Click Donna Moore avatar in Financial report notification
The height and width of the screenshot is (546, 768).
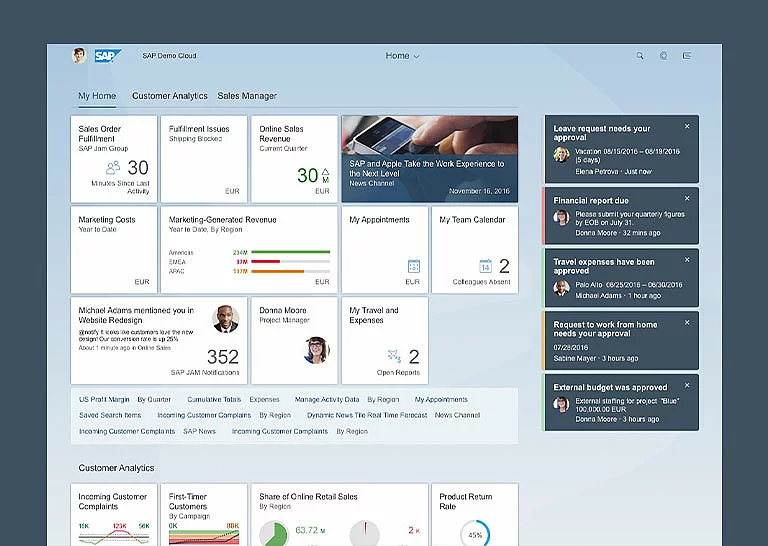[x=561, y=217]
